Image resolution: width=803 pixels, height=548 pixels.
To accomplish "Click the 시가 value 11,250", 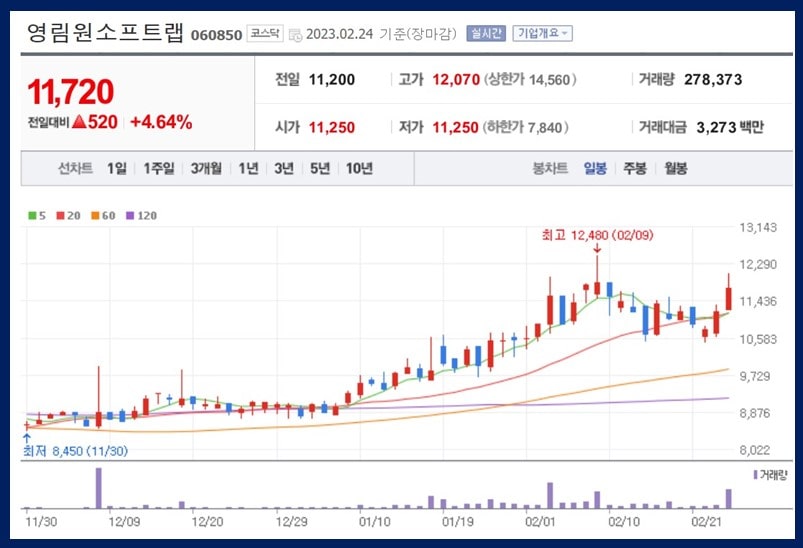I will click(x=332, y=127).
